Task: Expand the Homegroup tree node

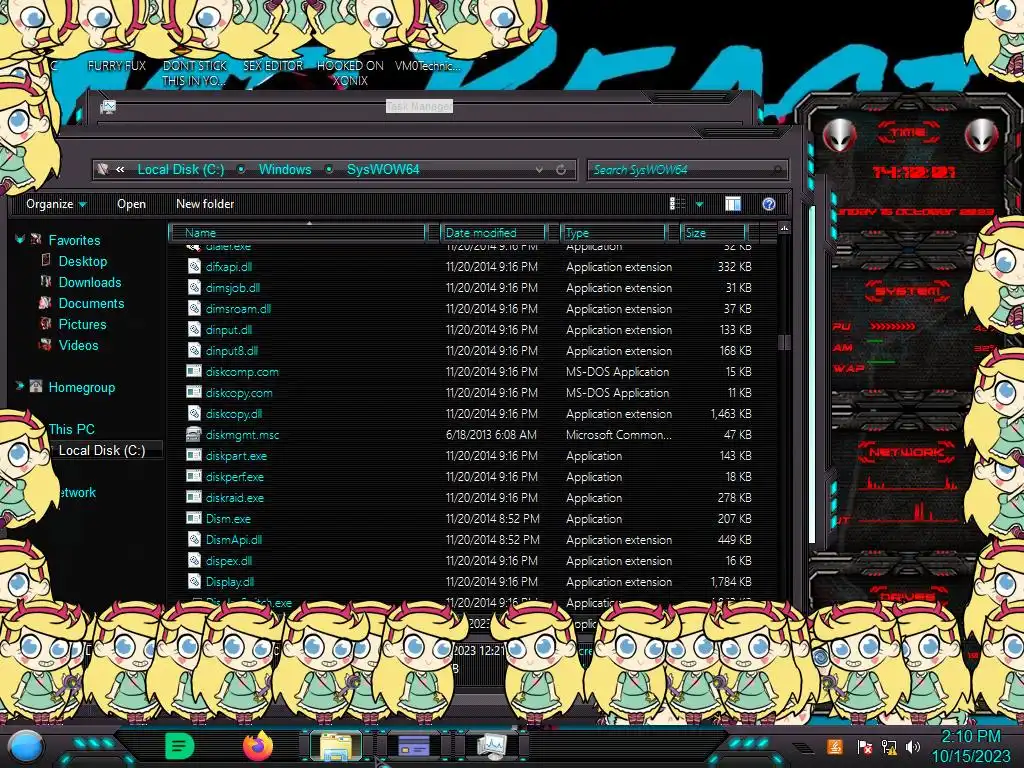Action: [20, 386]
